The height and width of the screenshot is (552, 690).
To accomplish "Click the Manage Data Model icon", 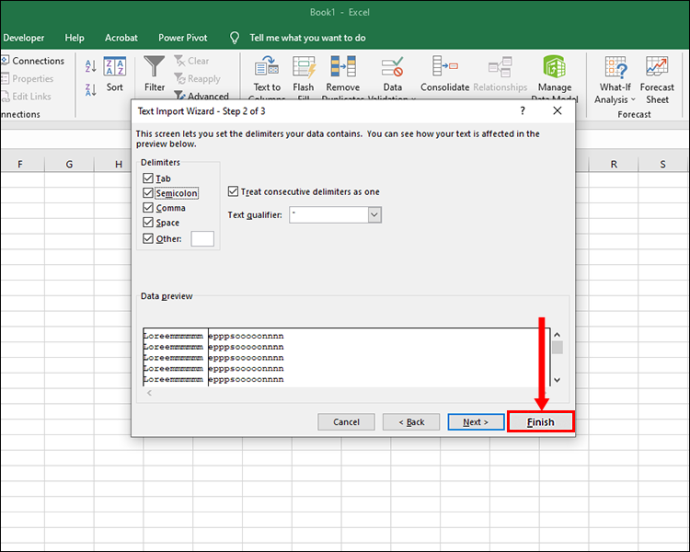I will coord(554,66).
